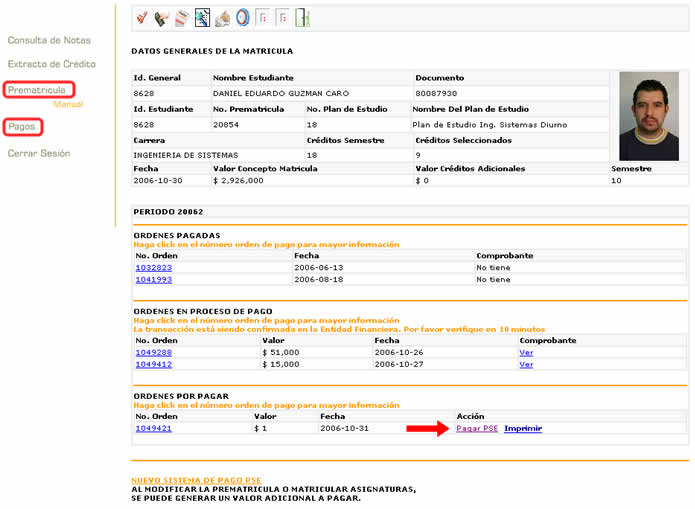The width and height of the screenshot is (695, 509).
Task: Click the red checkmark toolbar icon
Action: point(142,18)
